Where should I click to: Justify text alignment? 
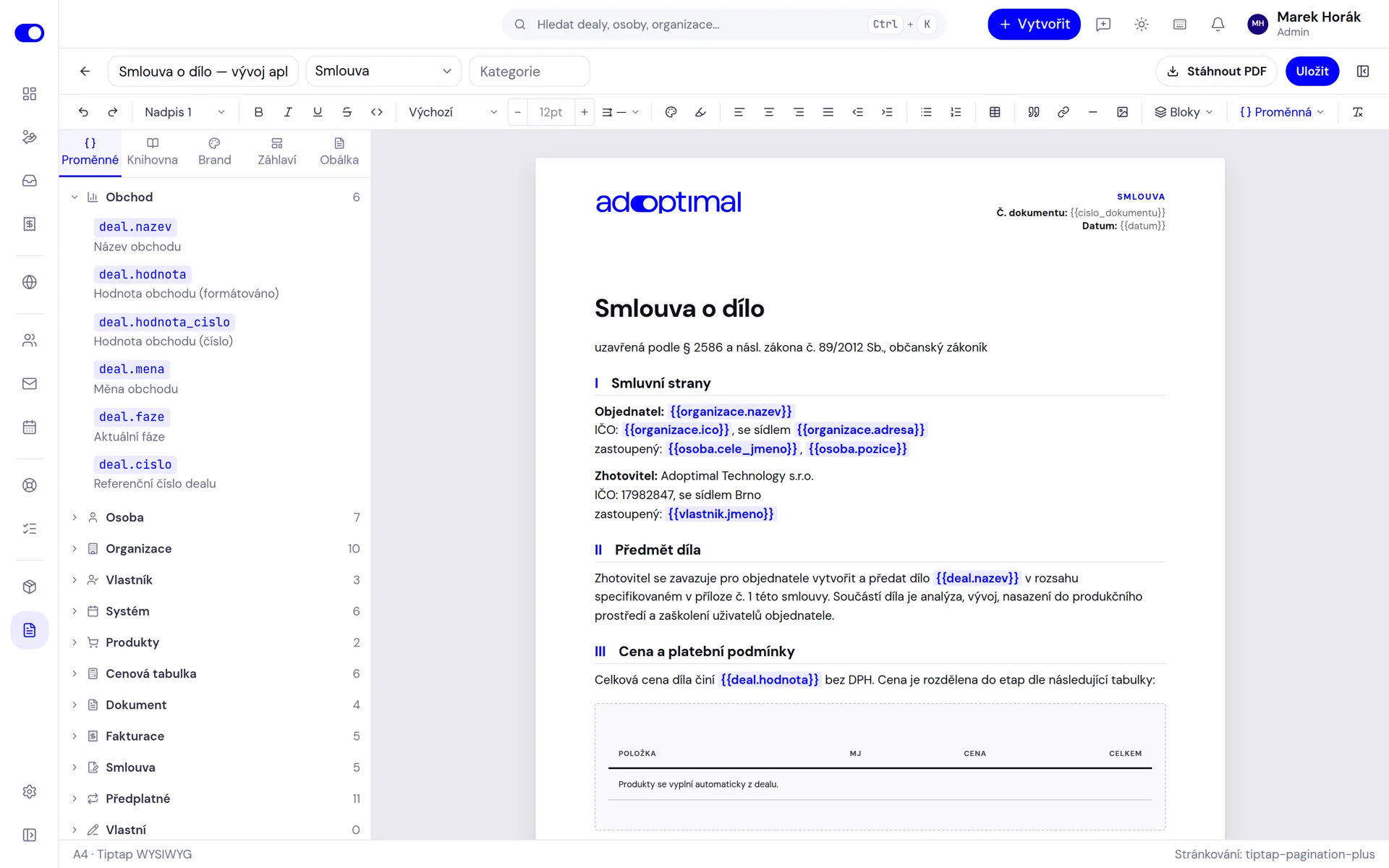coord(828,112)
